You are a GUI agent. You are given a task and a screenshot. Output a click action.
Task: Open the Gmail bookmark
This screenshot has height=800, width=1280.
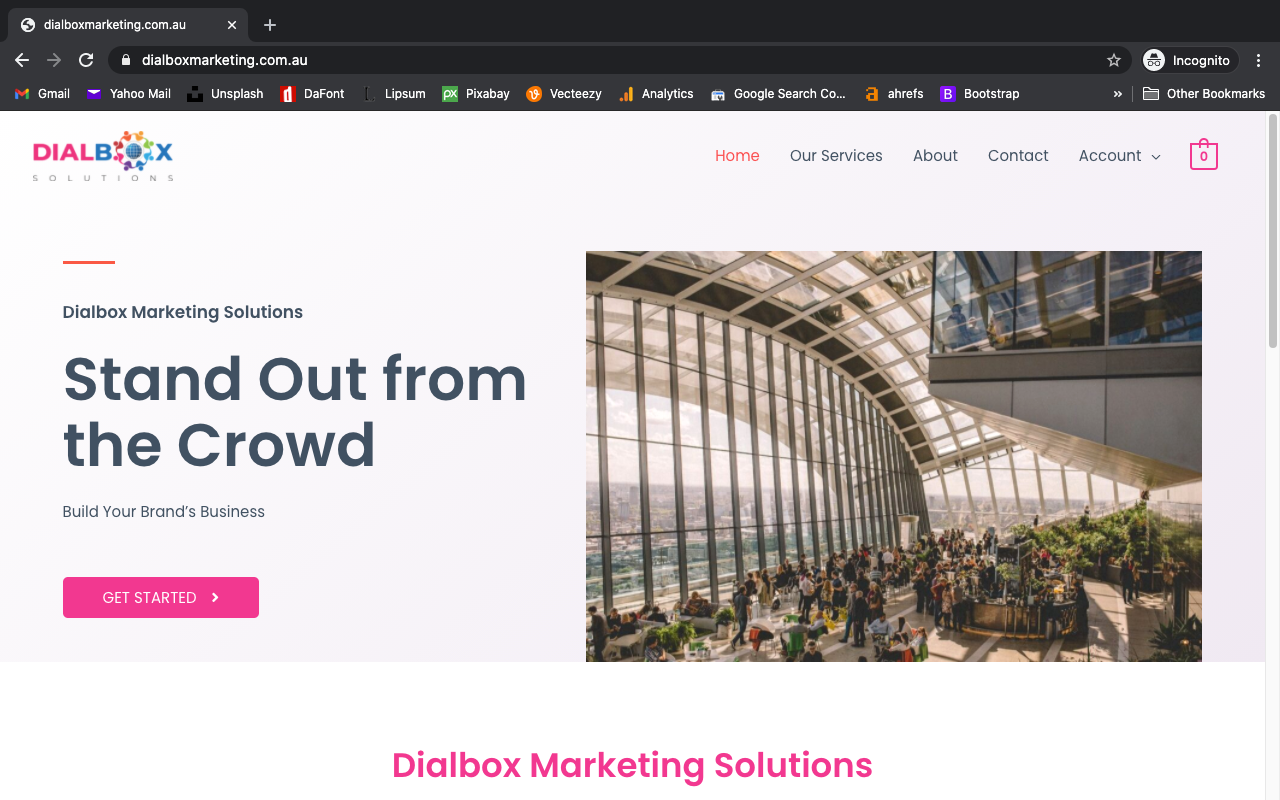tap(42, 93)
